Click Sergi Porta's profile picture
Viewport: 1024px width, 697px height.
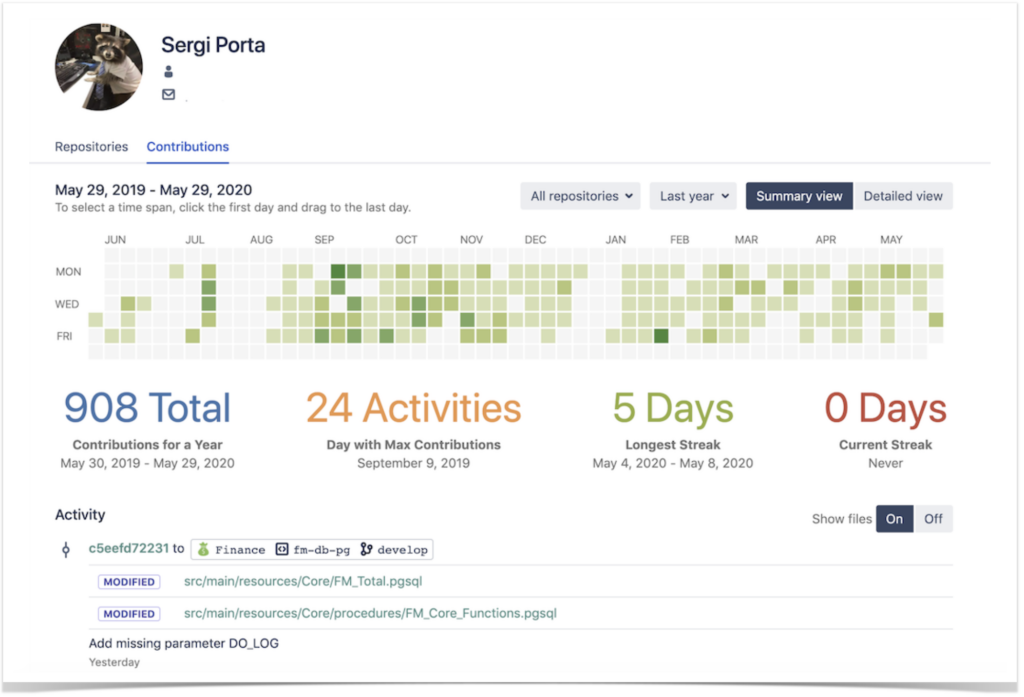click(x=98, y=66)
